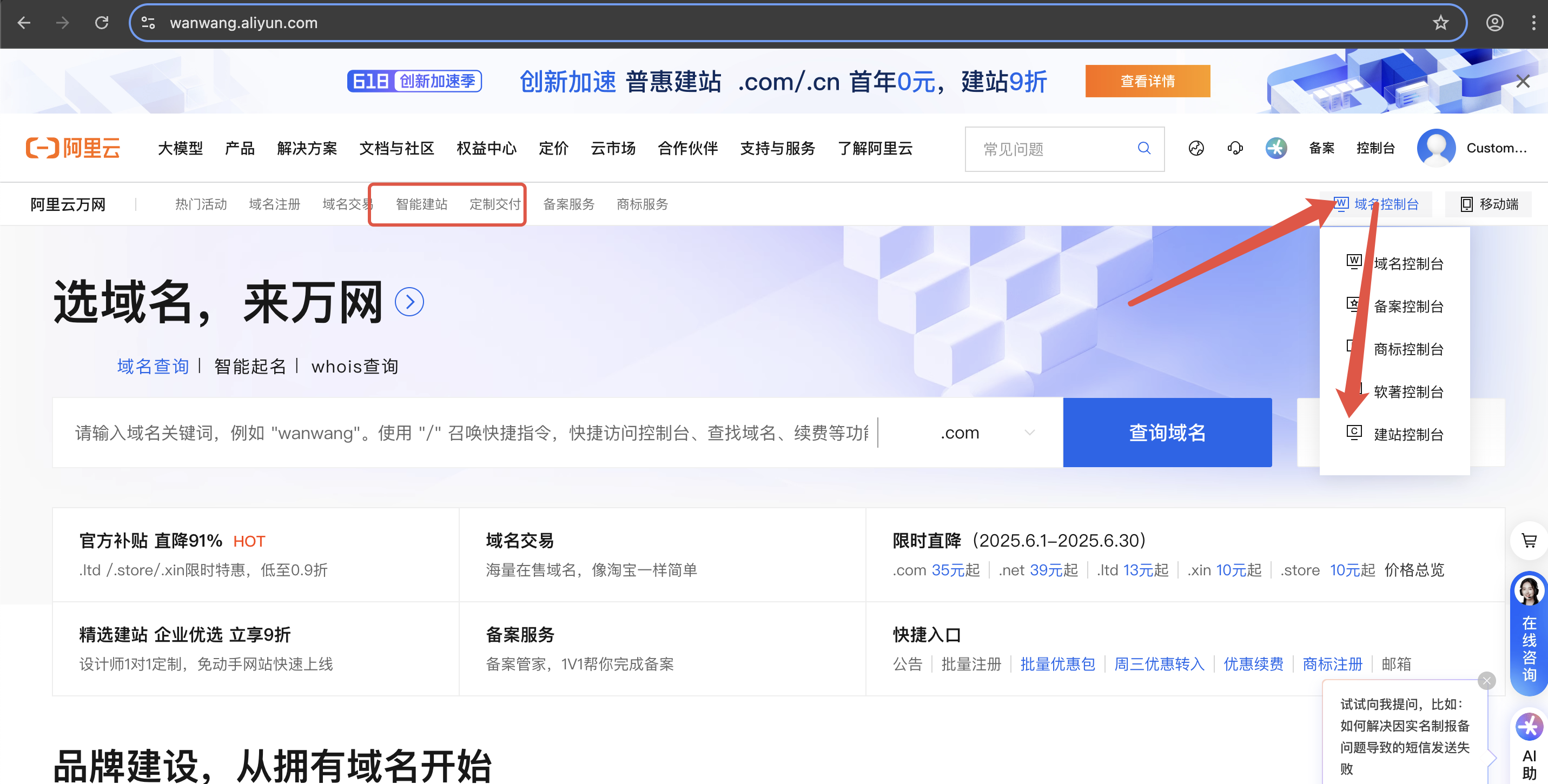Open the colorful AI assistant icon in header
The height and width of the screenshot is (784, 1548).
point(1276,148)
